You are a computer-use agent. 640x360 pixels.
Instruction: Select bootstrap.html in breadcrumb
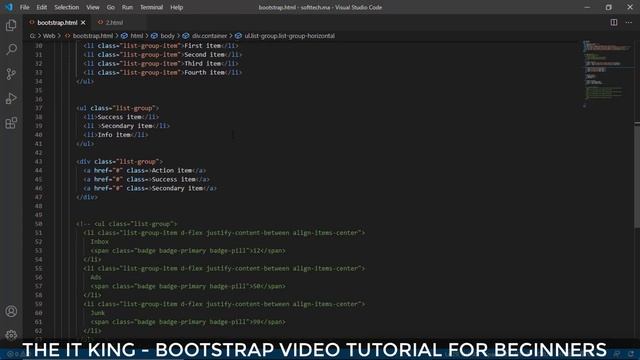pyautogui.click(x=93, y=36)
